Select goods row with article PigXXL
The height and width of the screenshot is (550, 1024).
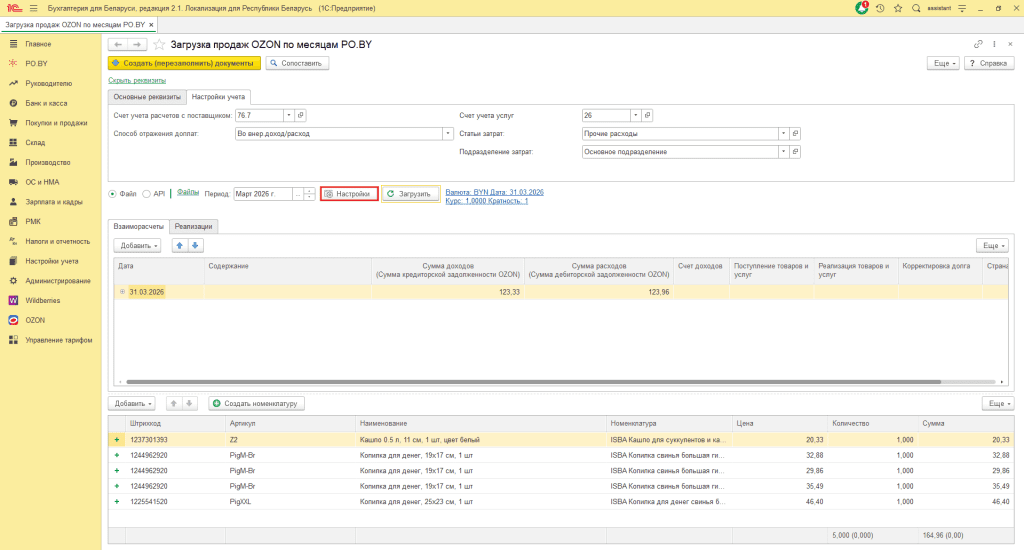click(x=560, y=502)
